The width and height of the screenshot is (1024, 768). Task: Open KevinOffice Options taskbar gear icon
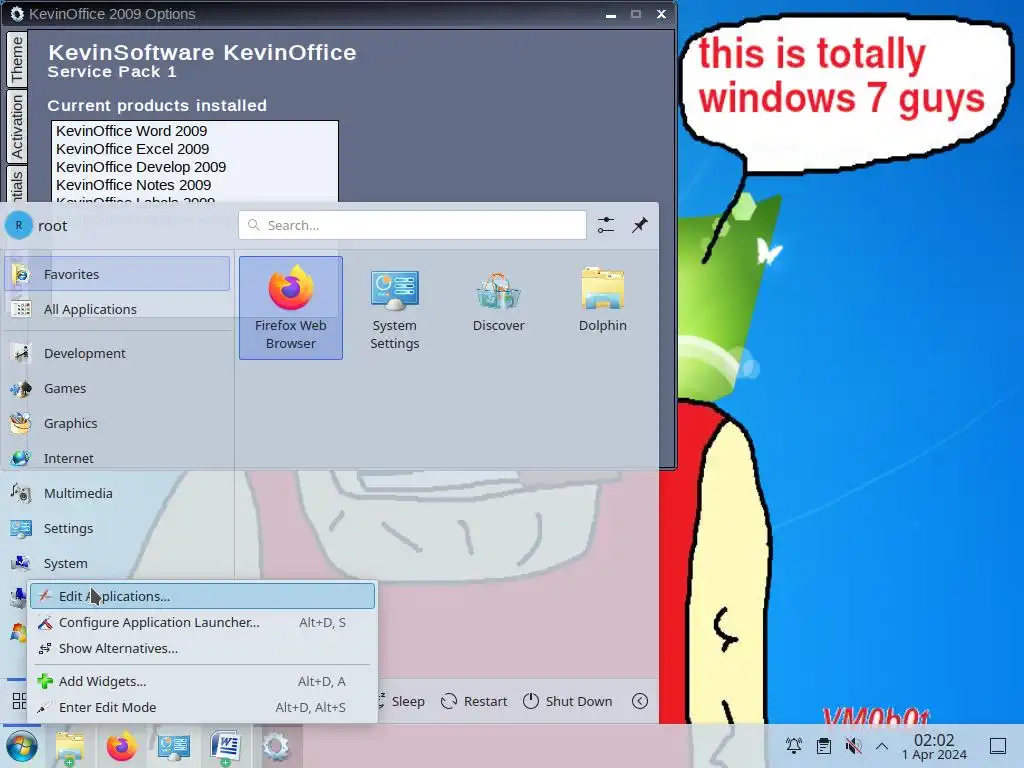point(276,746)
